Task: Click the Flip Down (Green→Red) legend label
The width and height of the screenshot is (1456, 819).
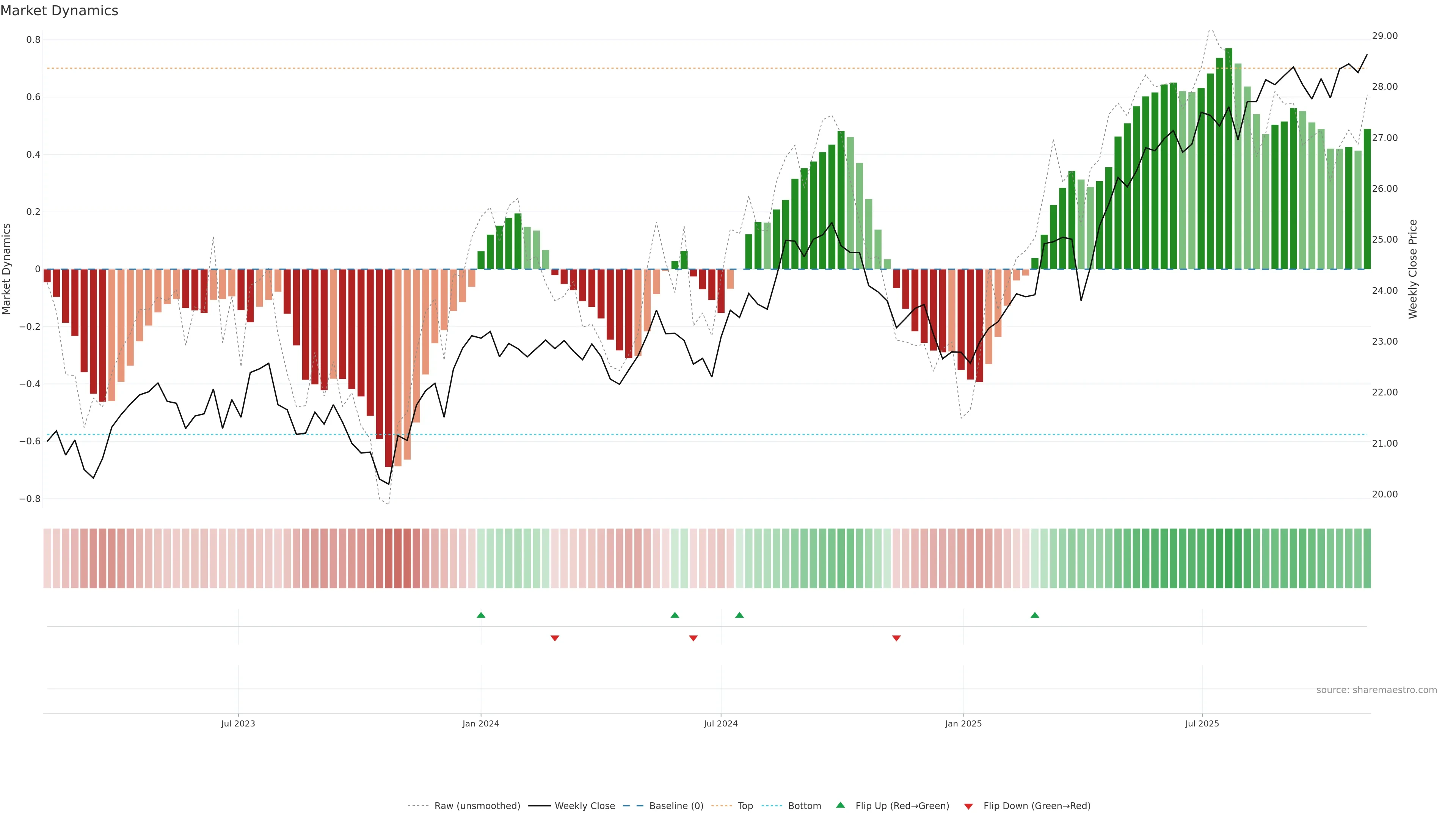Action: [1036, 806]
